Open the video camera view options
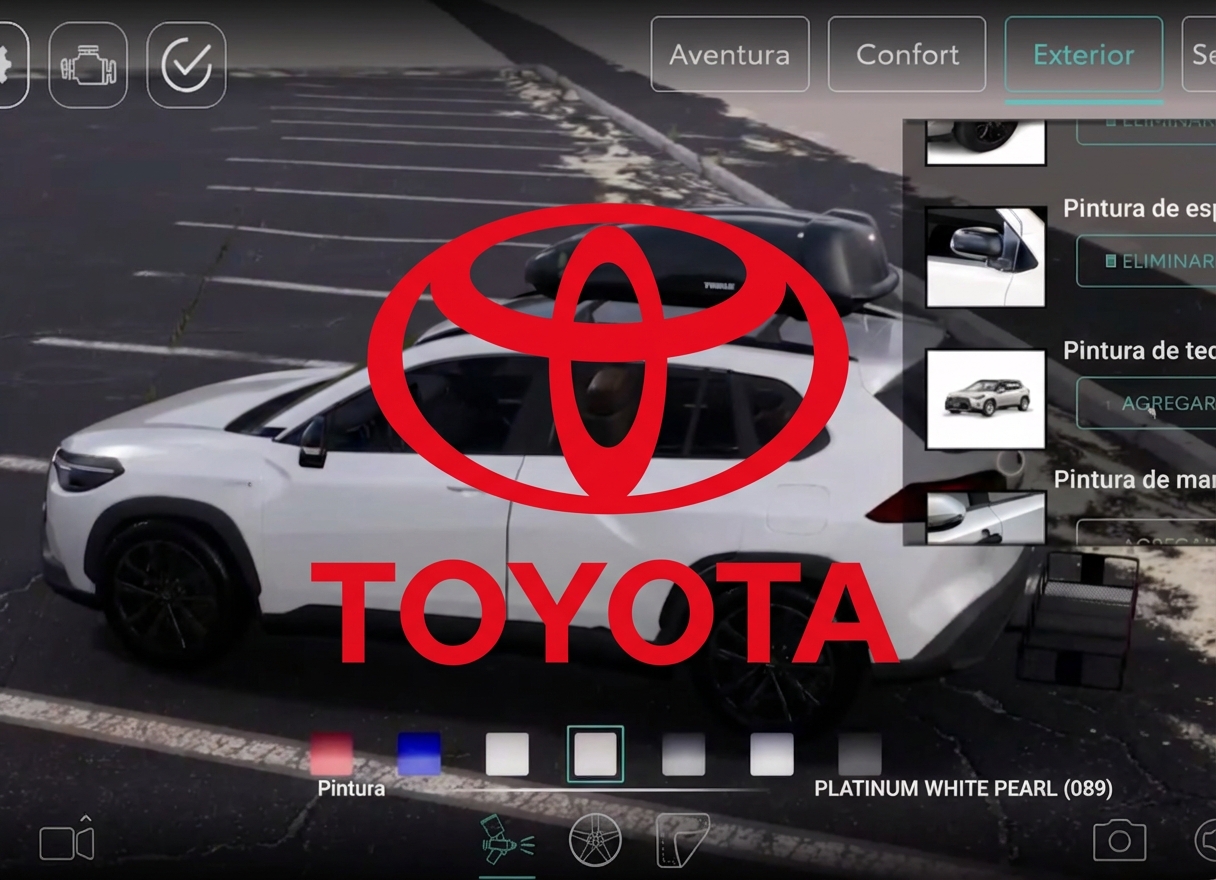Viewport: 1216px width, 880px height. (66, 841)
